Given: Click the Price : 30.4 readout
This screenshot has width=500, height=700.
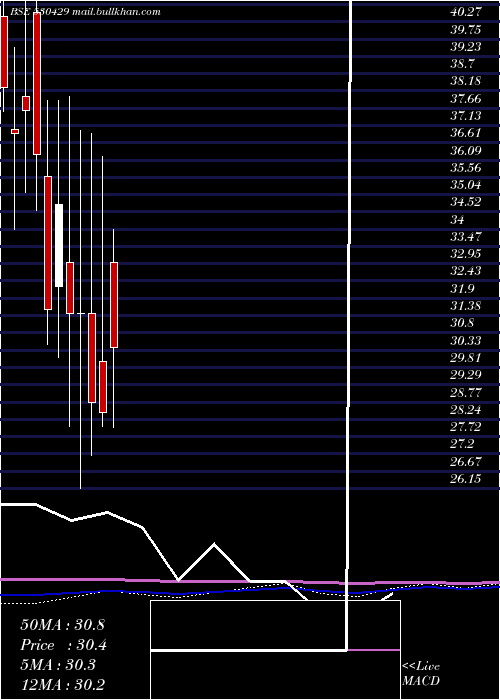Looking at the screenshot, I should click(x=63, y=645).
